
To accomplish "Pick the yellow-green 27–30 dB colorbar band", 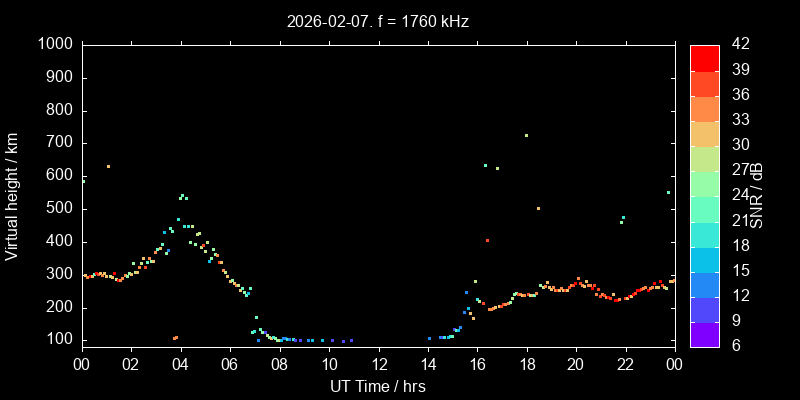I will coord(704,158).
